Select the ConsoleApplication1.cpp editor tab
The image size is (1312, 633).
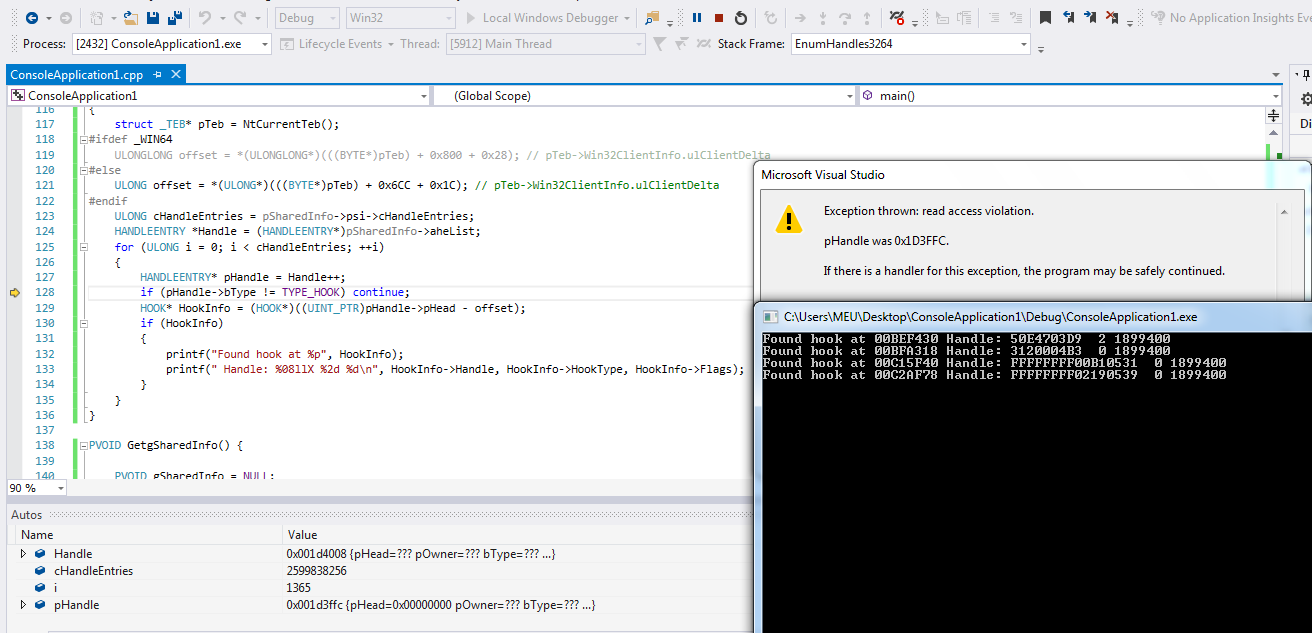tap(76, 75)
